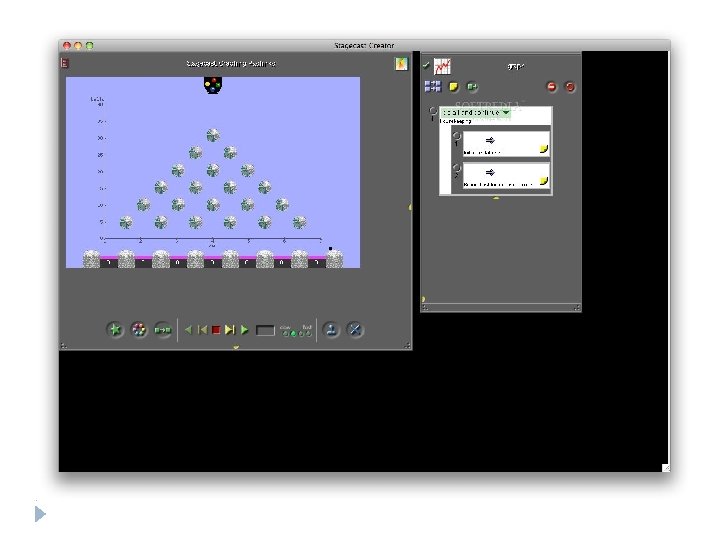Click the yellow picture icon at stage title
Screen dimensions: 720x540
pos(401,64)
